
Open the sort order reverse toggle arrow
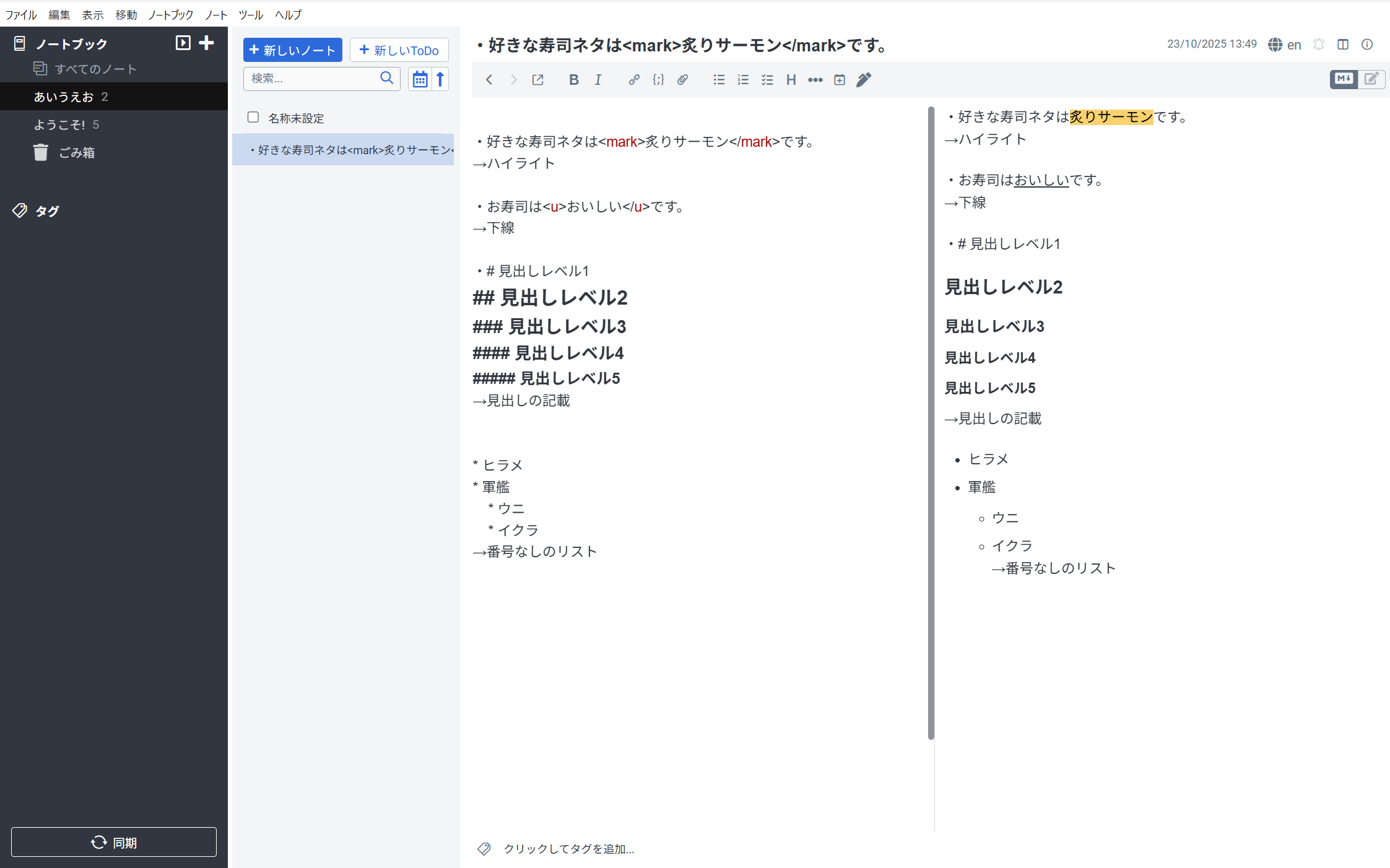point(440,79)
